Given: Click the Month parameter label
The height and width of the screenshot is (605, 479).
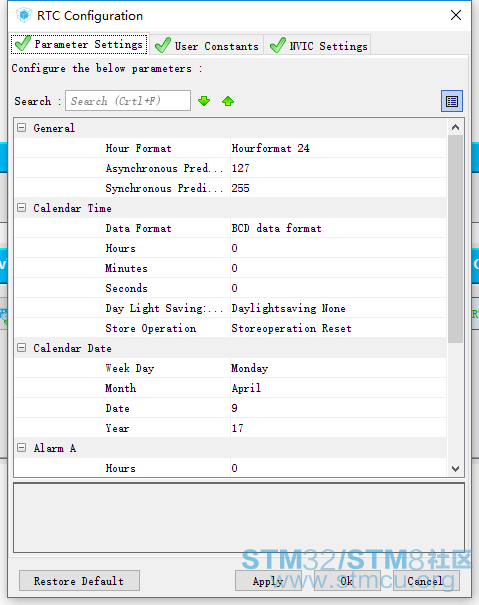Looking at the screenshot, I should tap(120, 388).
